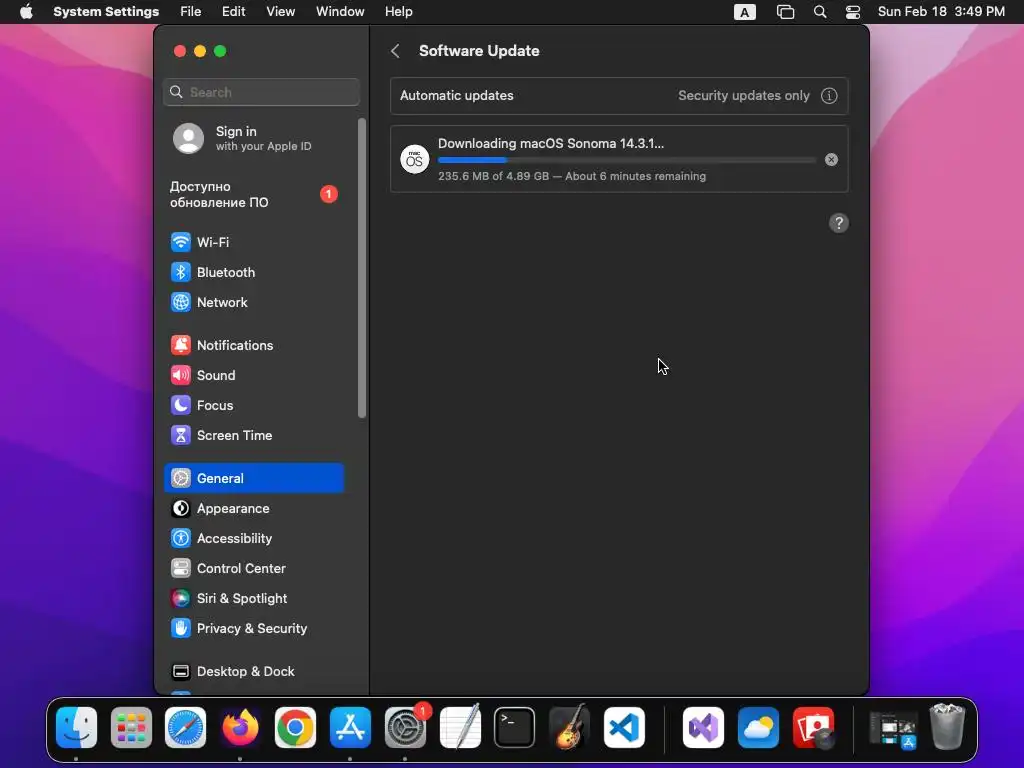The width and height of the screenshot is (1024, 768).
Task: Open Spotlight search in menu bar
Action: click(820, 12)
